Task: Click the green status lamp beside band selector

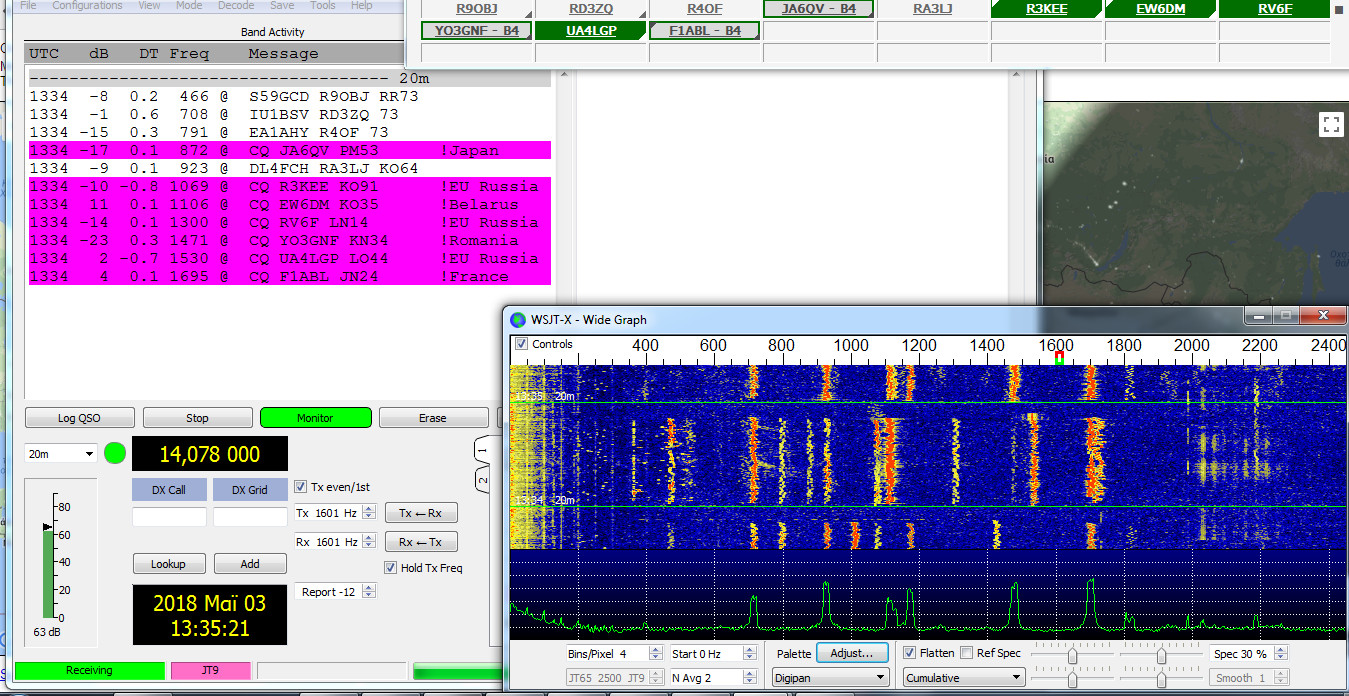Action: (114, 453)
